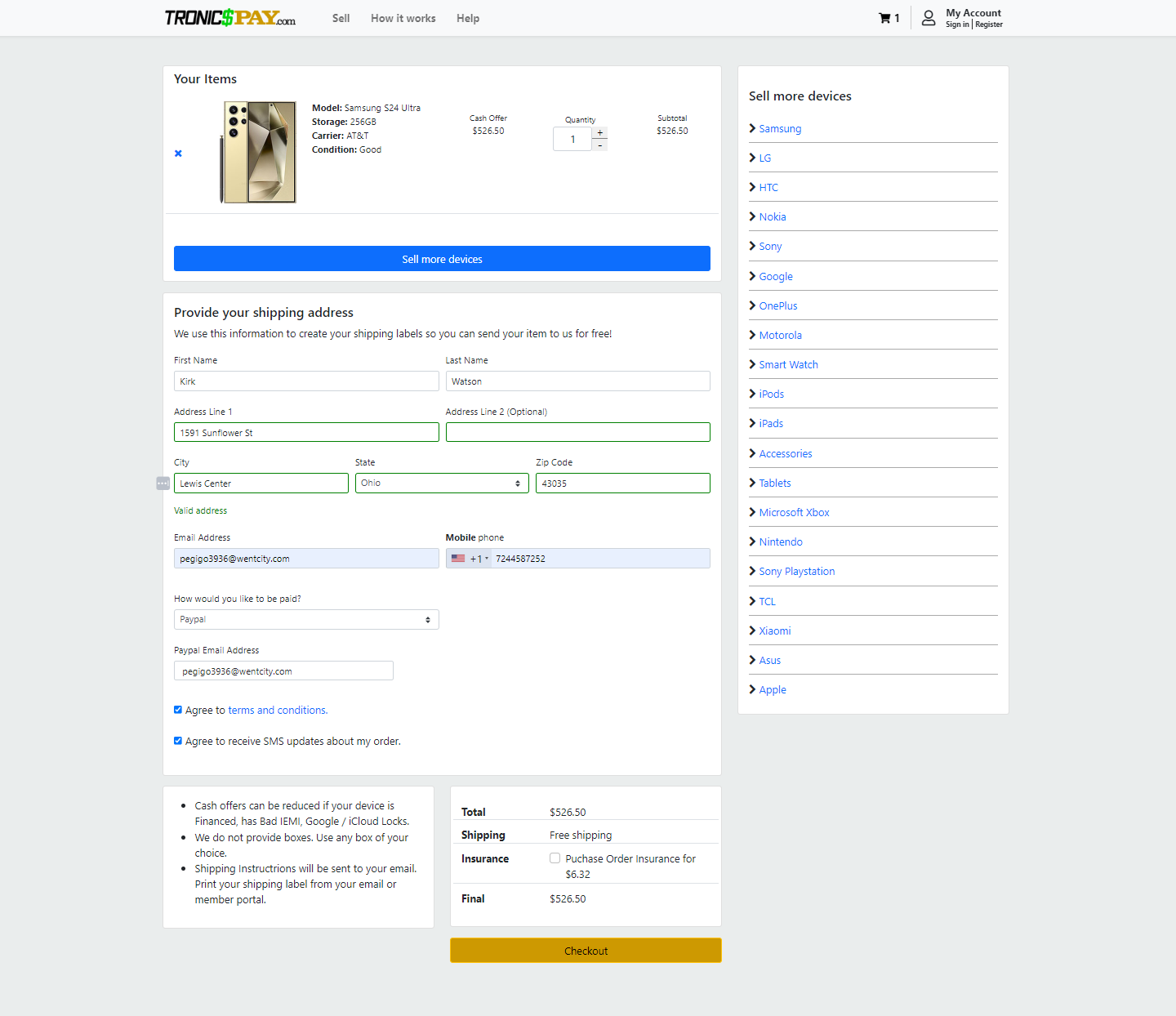Image resolution: width=1176 pixels, height=1016 pixels.
Task: Open Help in the top navigation
Action: 468,18
